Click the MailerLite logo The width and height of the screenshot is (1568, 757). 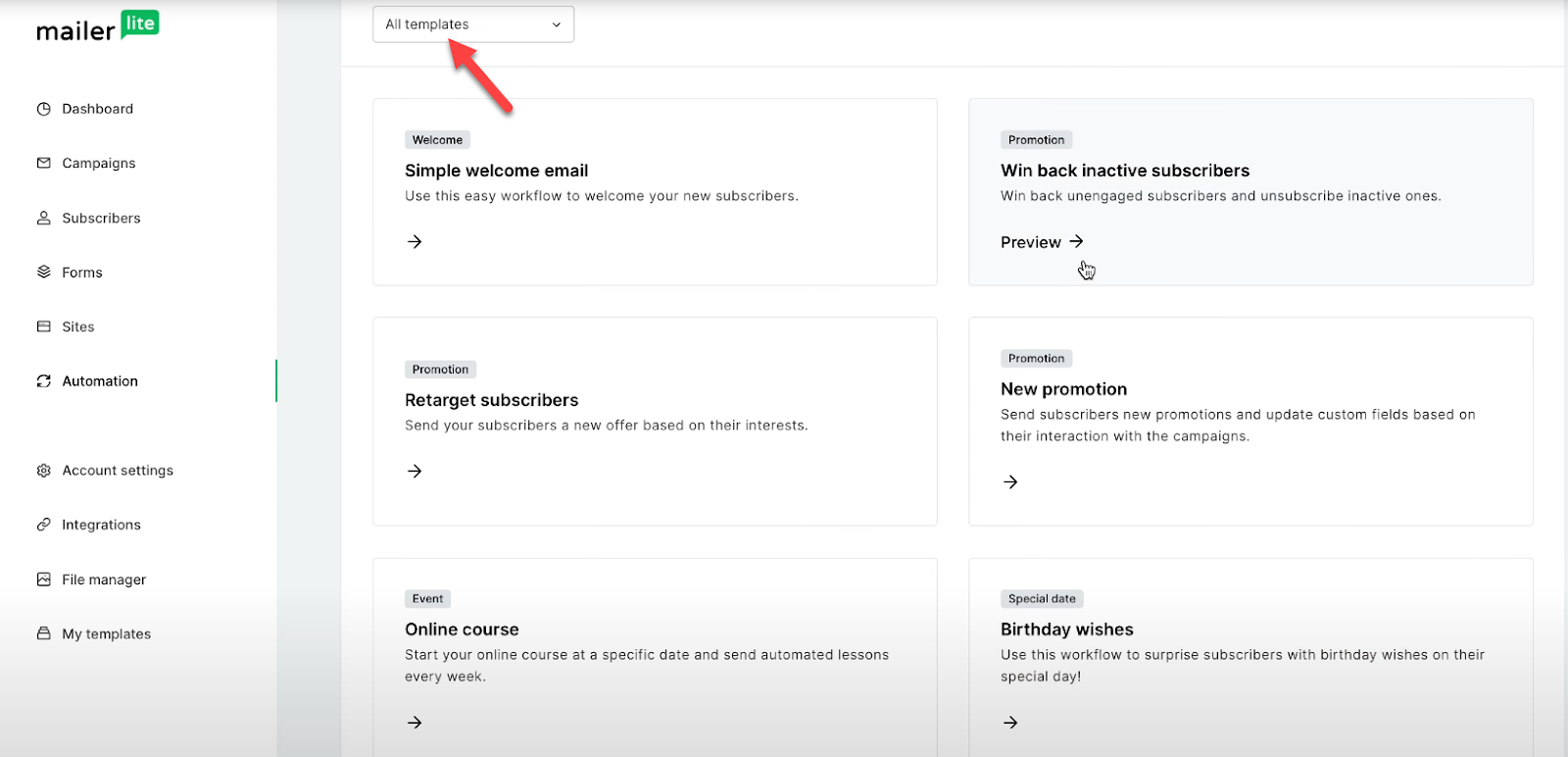97,27
